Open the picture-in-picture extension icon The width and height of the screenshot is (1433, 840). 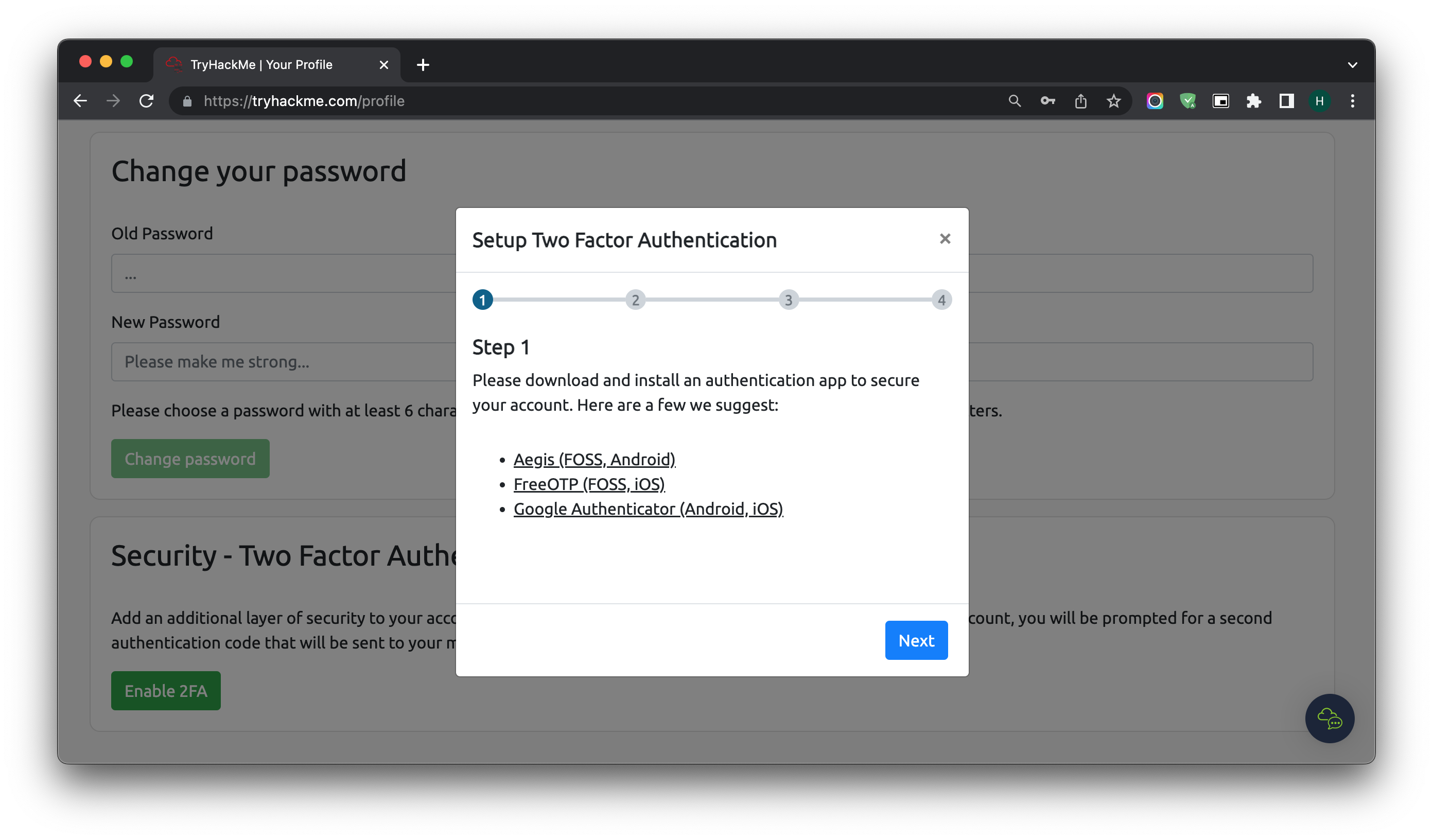click(x=1221, y=101)
